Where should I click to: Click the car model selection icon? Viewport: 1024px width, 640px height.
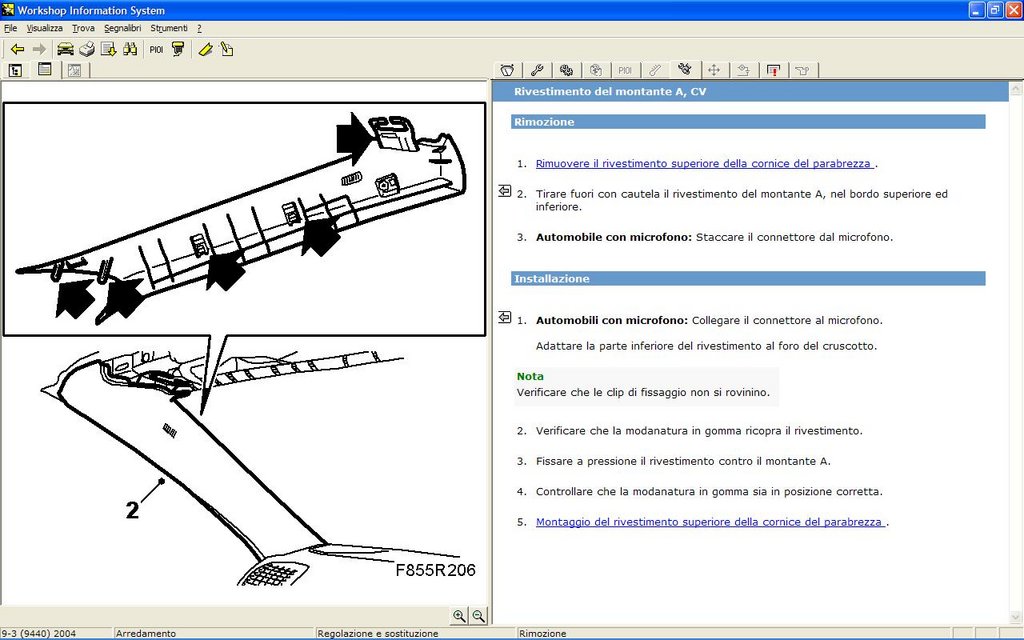pyautogui.click(x=65, y=49)
